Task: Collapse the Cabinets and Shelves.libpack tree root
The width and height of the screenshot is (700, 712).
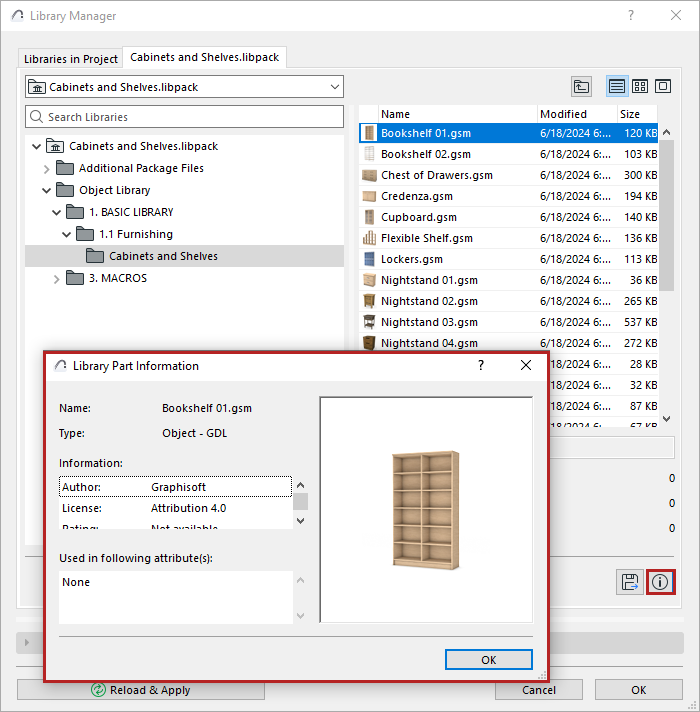Action: click(x=36, y=146)
